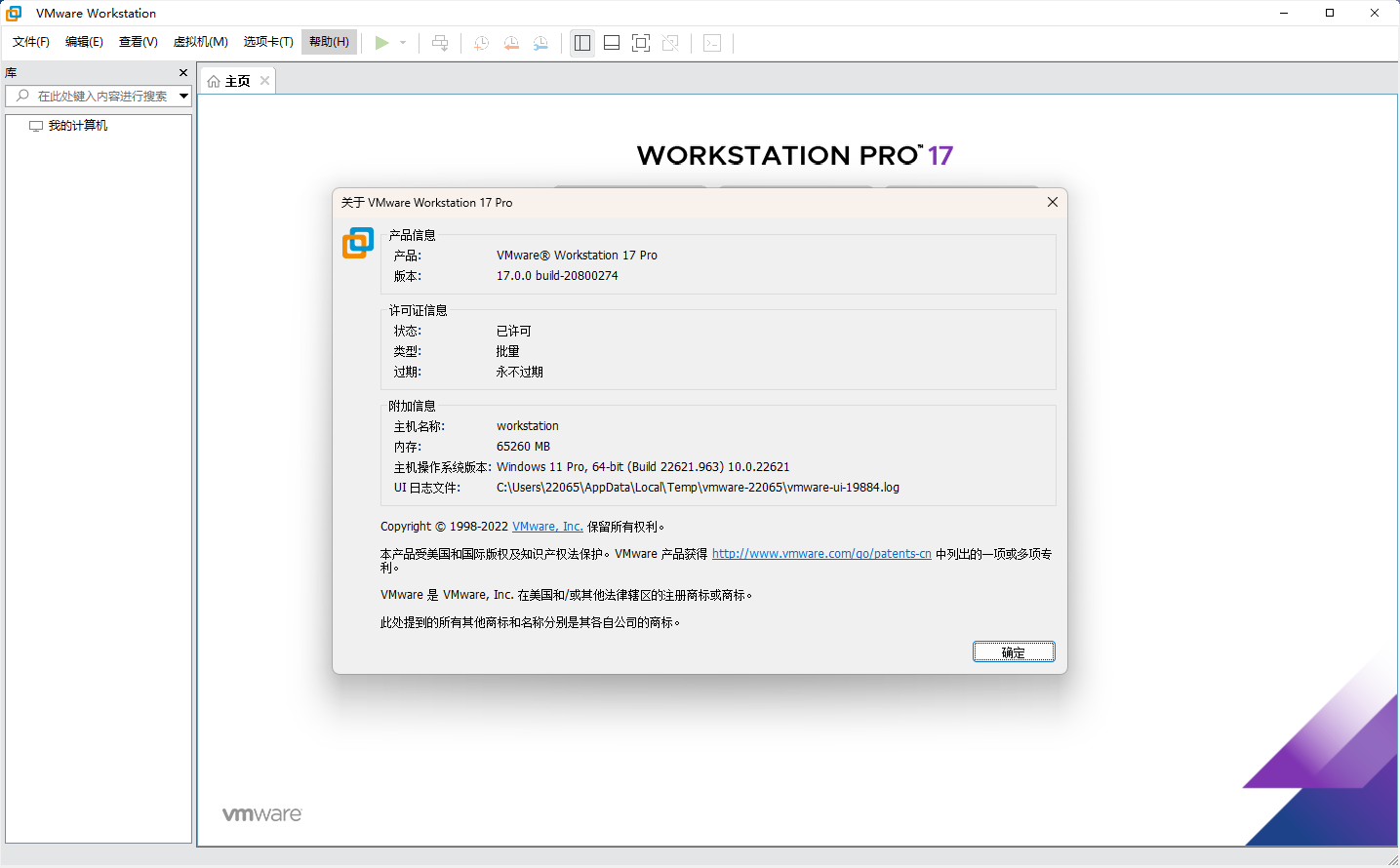Image resolution: width=1400 pixels, height=868 pixels.
Task: Click the Revert to Snapshot icon
Action: point(511,43)
